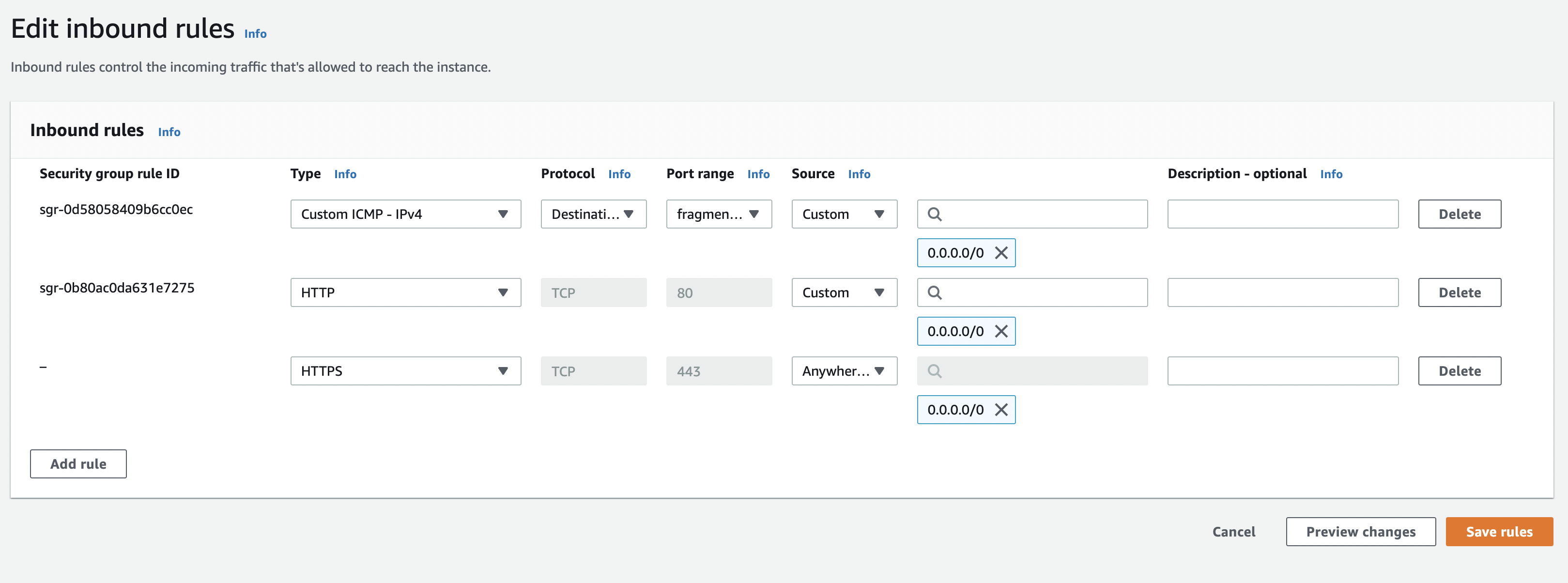Image resolution: width=1568 pixels, height=583 pixels.
Task: Open the HTTPS type dropdown
Action: (x=405, y=371)
